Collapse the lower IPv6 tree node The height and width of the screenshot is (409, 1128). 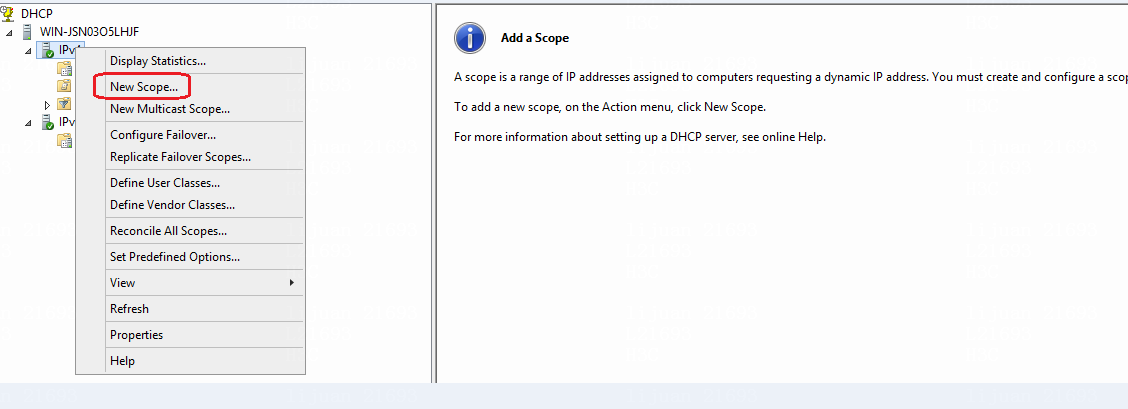click(x=28, y=123)
